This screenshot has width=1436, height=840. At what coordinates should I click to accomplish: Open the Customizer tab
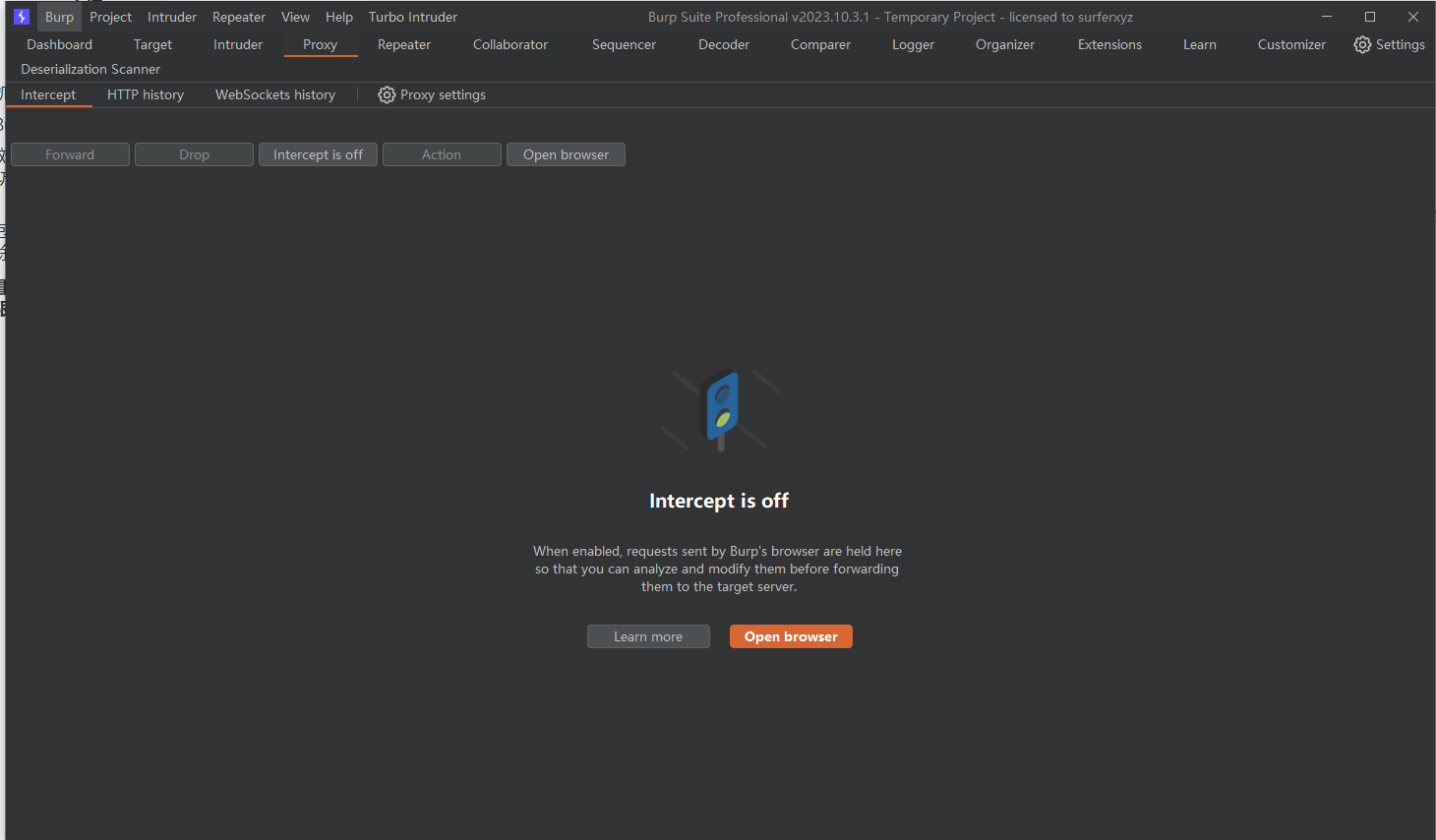(x=1291, y=44)
